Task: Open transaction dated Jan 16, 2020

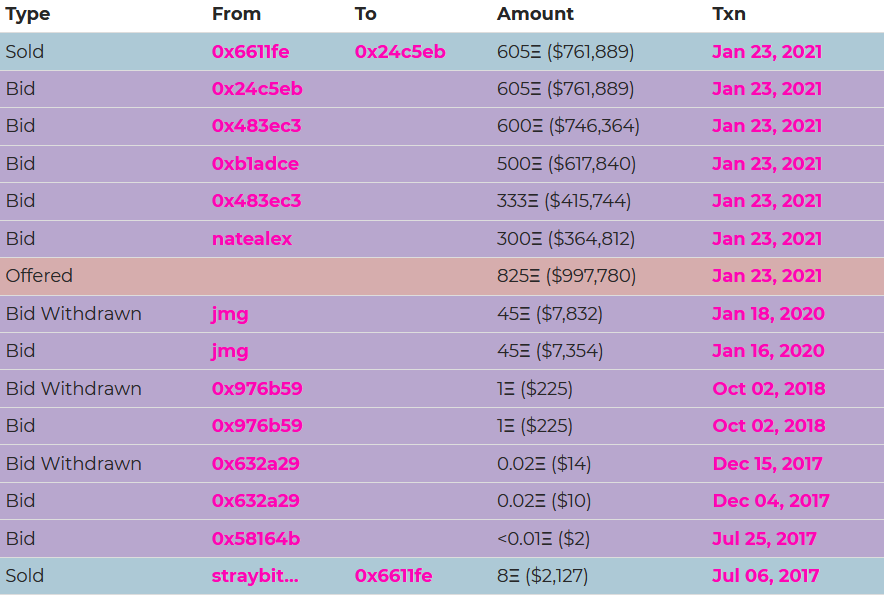Action: tap(768, 351)
